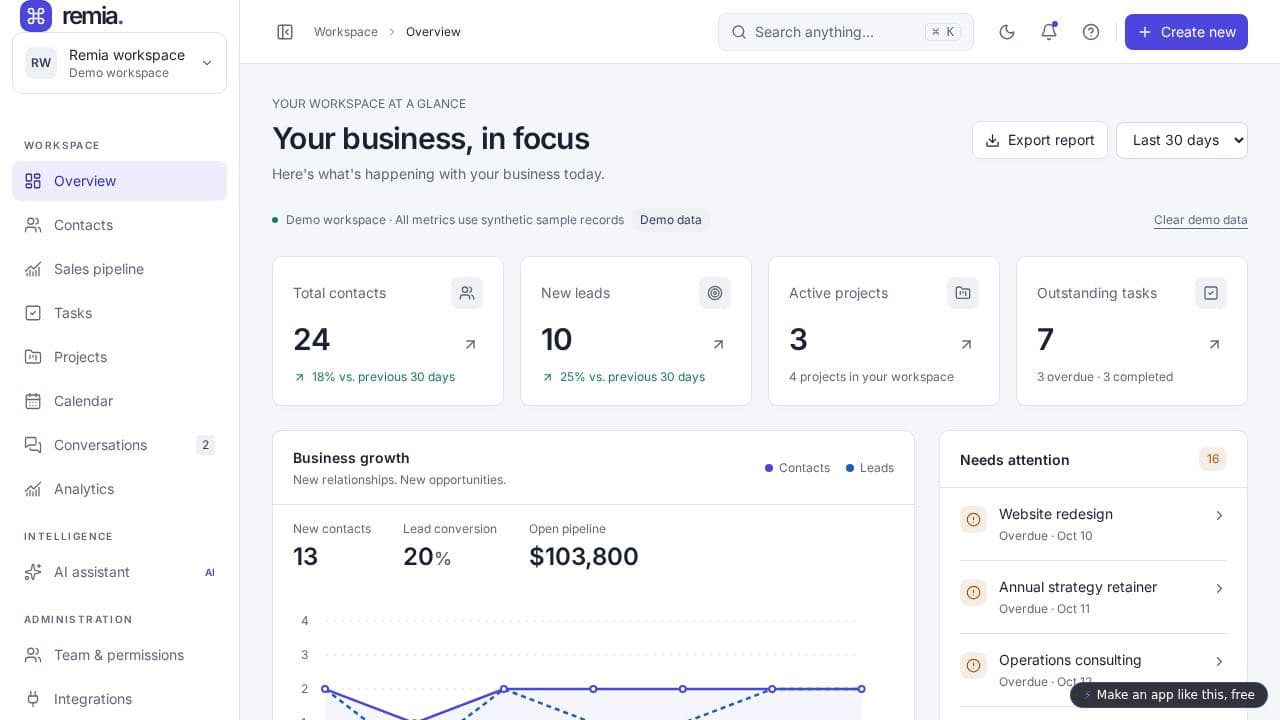This screenshot has height=720, width=1280.
Task: Open the Last 30 days dropdown
Action: (1182, 140)
